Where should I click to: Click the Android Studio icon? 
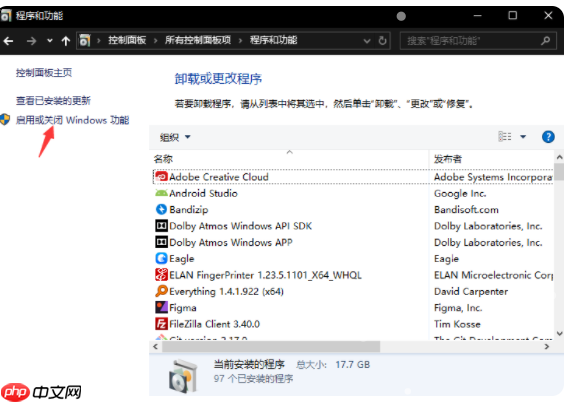(161, 193)
